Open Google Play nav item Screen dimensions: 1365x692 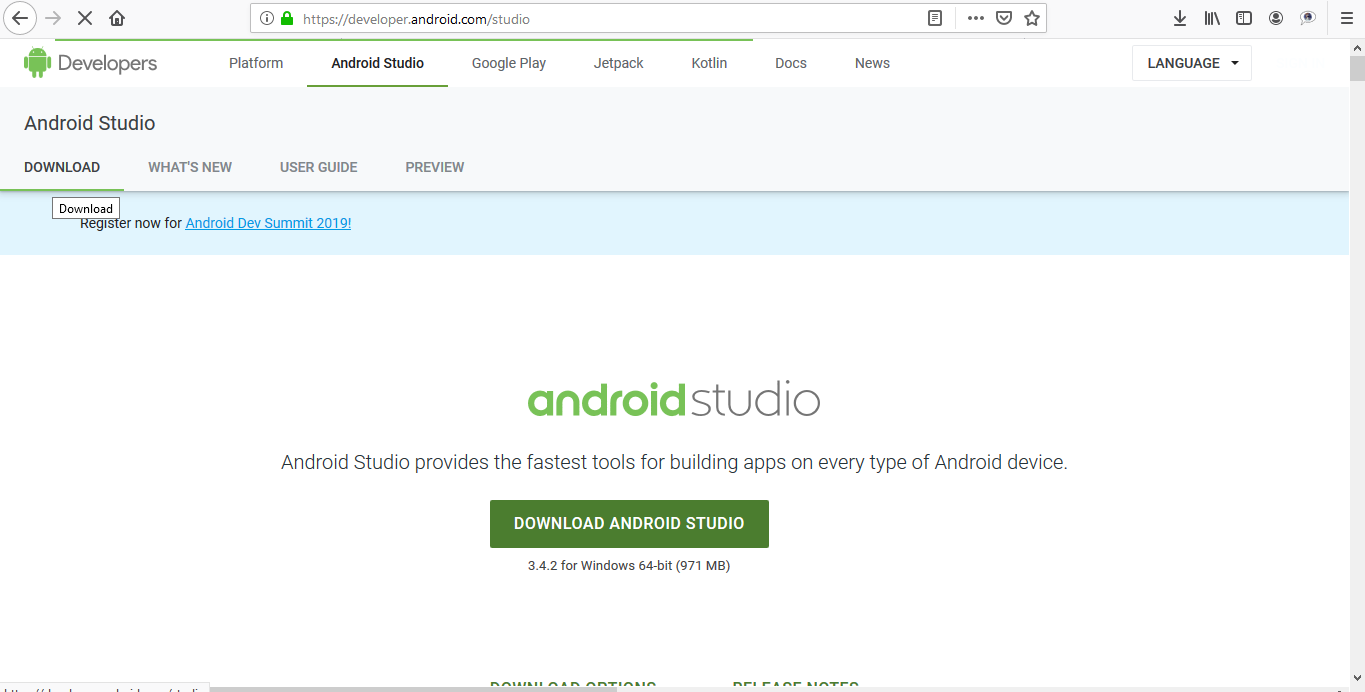point(509,63)
